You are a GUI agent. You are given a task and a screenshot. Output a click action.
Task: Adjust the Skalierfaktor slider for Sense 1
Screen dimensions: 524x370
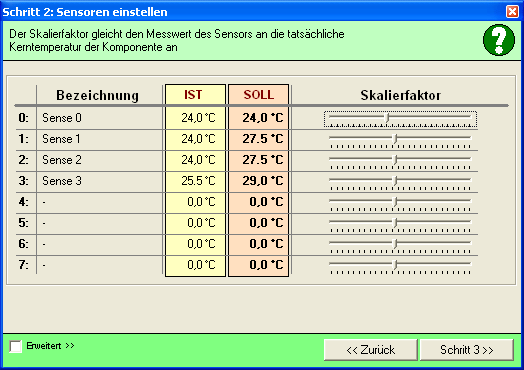click(400, 140)
